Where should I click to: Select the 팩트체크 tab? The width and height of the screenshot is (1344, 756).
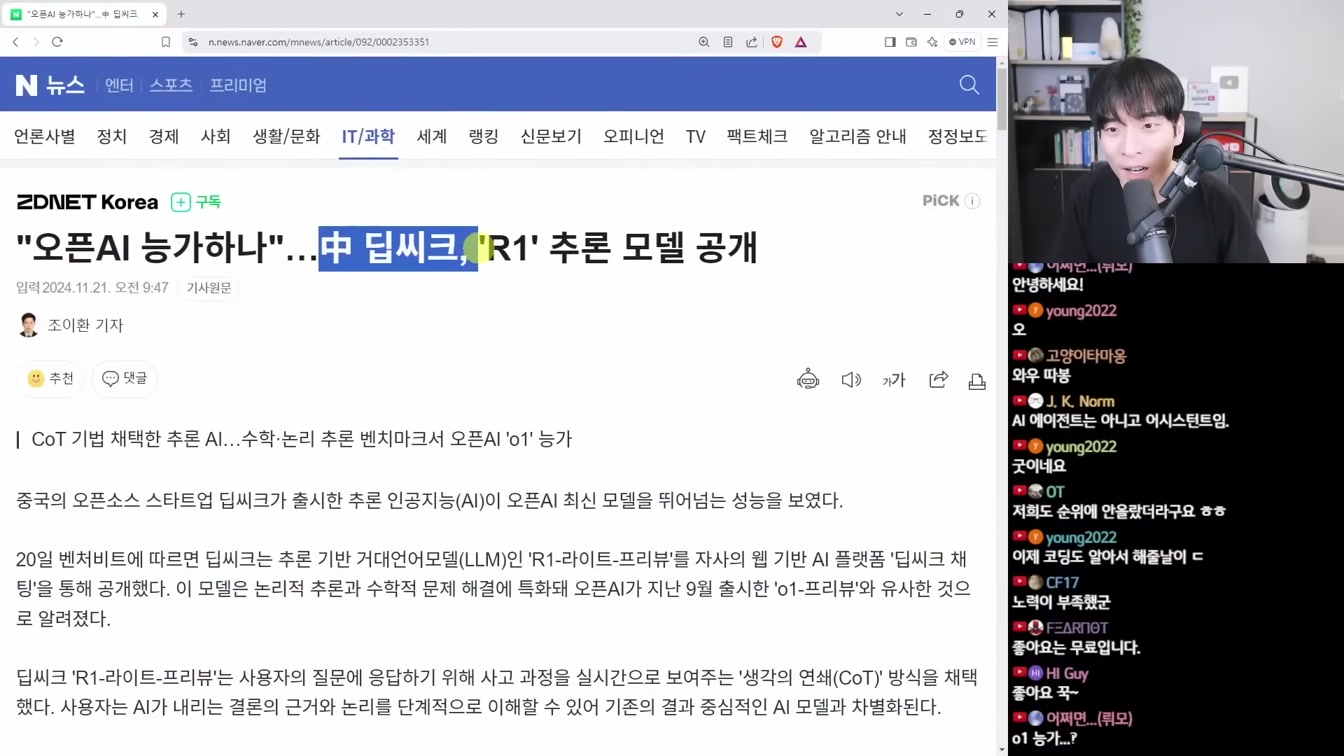point(757,136)
